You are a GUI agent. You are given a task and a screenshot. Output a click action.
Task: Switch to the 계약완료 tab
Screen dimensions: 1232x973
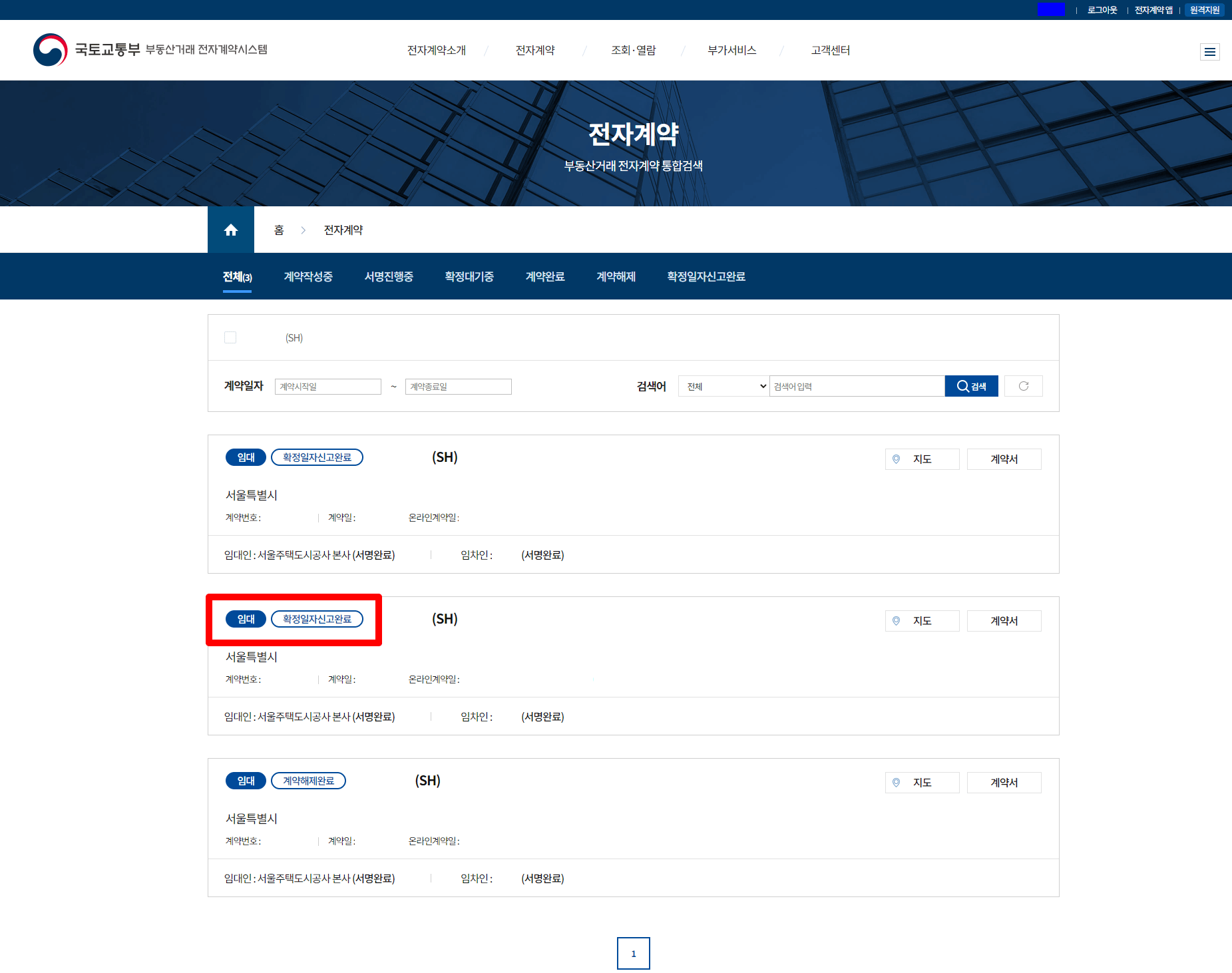pyautogui.click(x=545, y=277)
